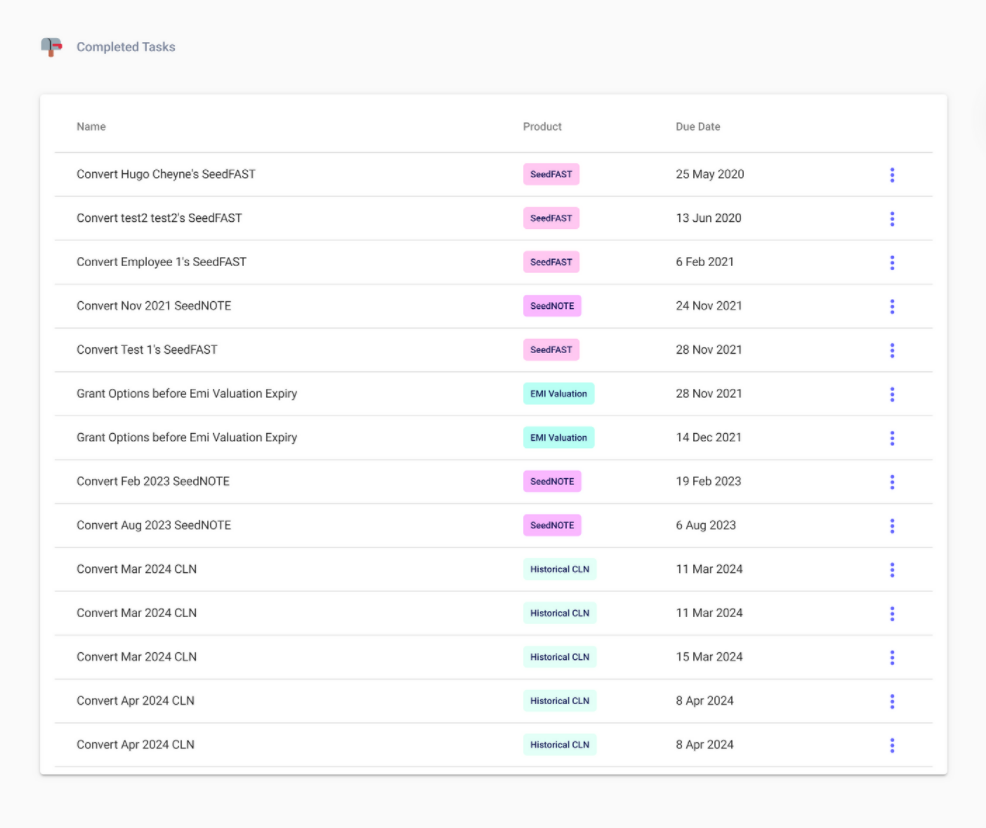Click the Grant Options task name due 14 Dec 2021
This screenshot has height=828, width=986.
[x=187, y=438]
